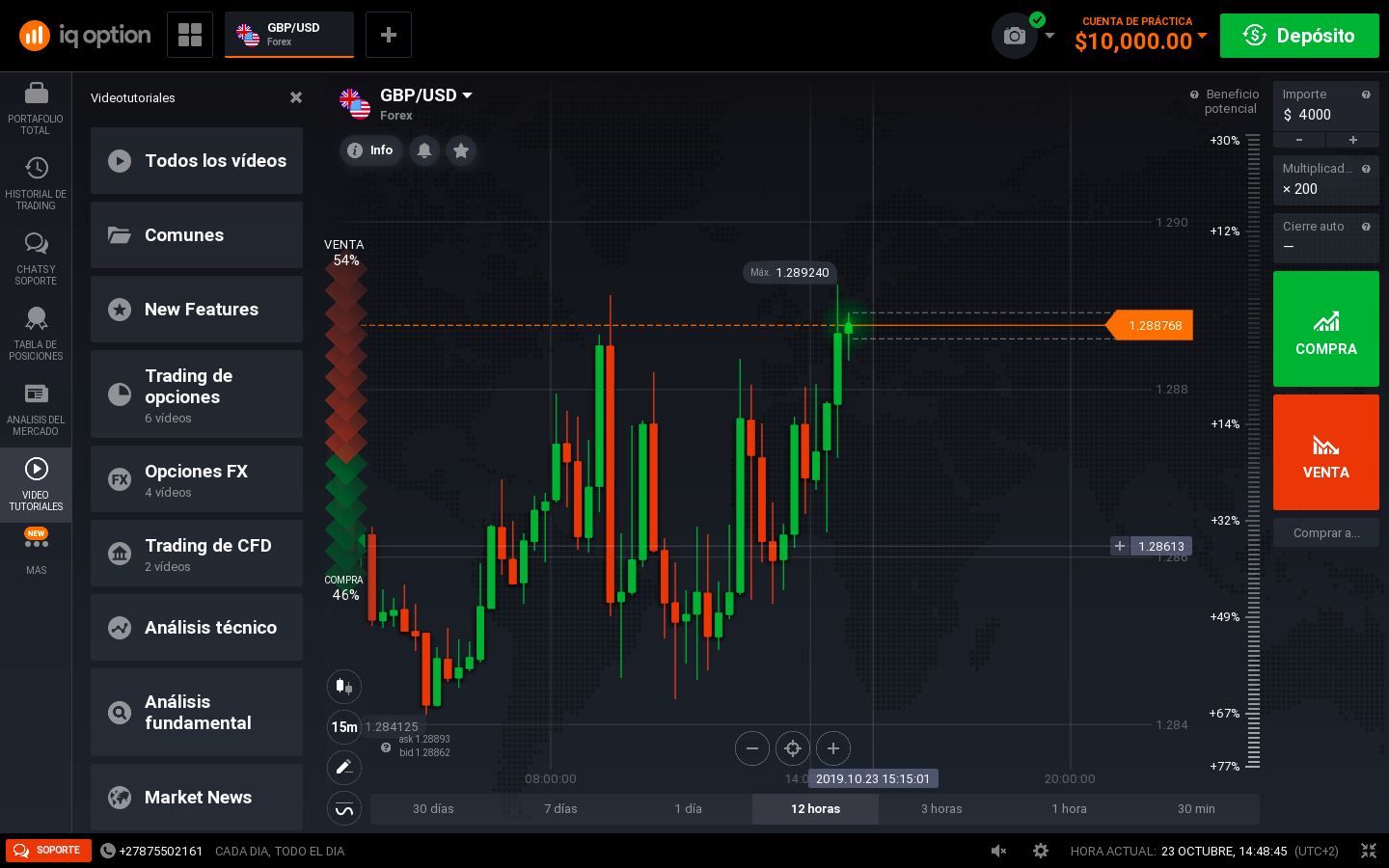Select the 3 horas timeframe
This screenshot has width=1389, height=868.
pyautogui.click(x=941, y=809)
